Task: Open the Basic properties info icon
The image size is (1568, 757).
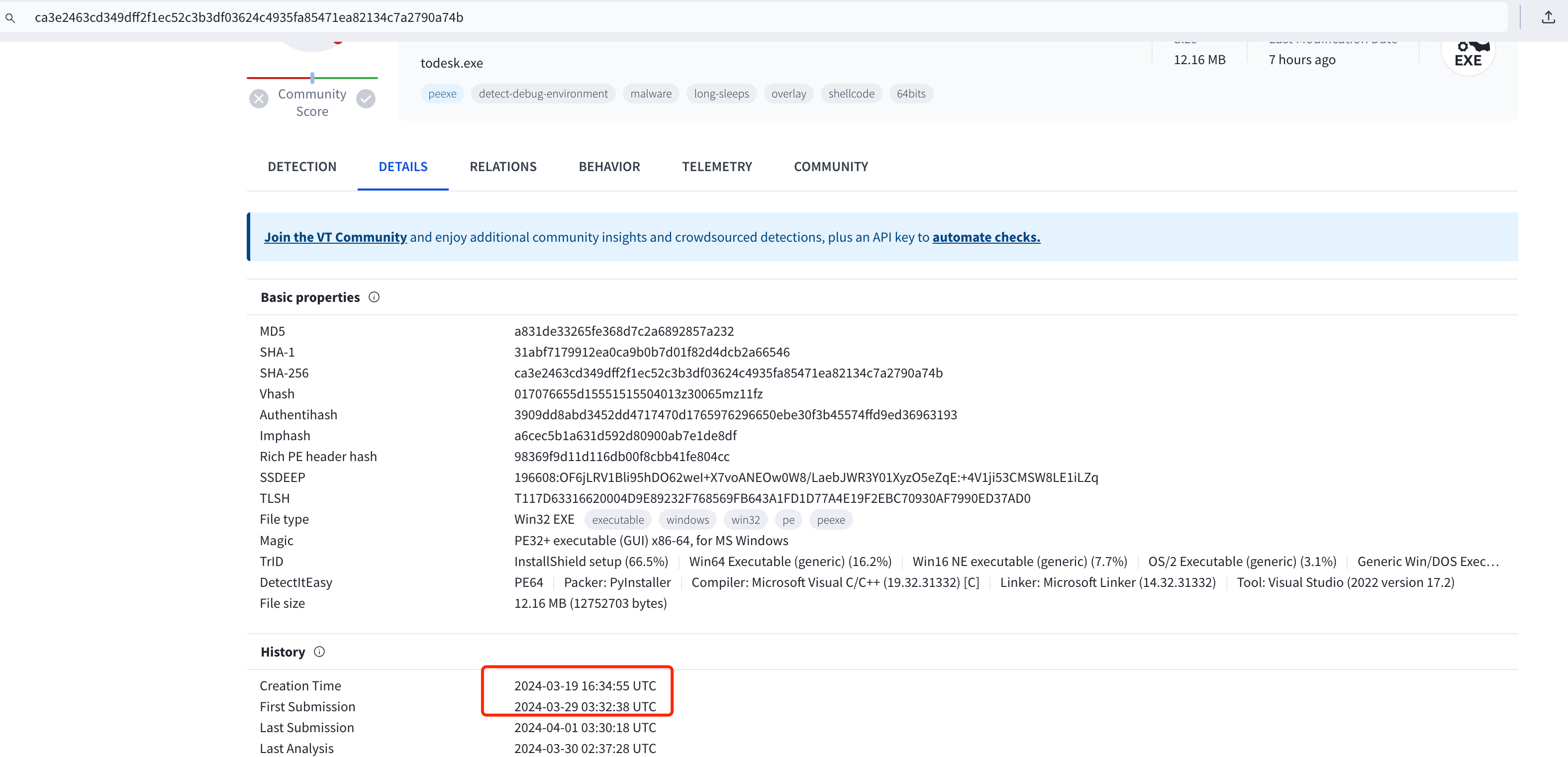Action: (x=375, y=297)
